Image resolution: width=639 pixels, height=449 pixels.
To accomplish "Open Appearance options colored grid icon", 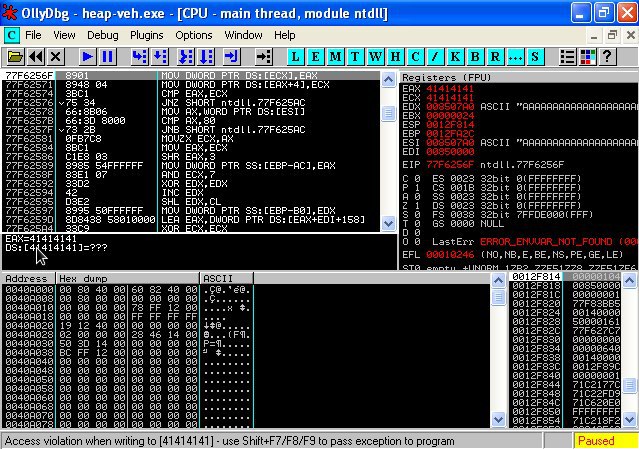I will [x=587, y=57].
